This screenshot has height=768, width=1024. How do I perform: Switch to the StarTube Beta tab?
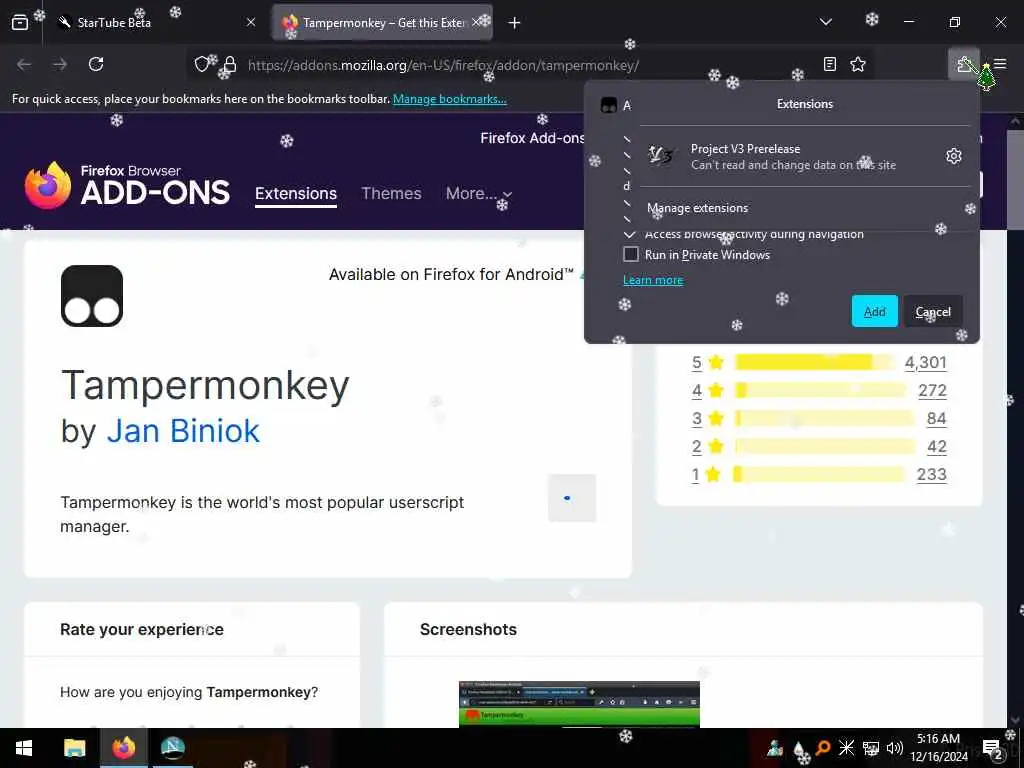tap(154, 22)
